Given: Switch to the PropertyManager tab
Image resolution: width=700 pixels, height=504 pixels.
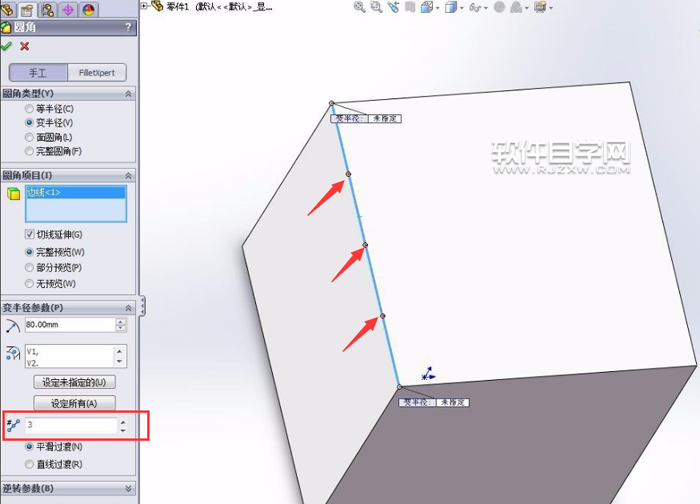Looking at the screenshot, I should click(x=27, y=9).
